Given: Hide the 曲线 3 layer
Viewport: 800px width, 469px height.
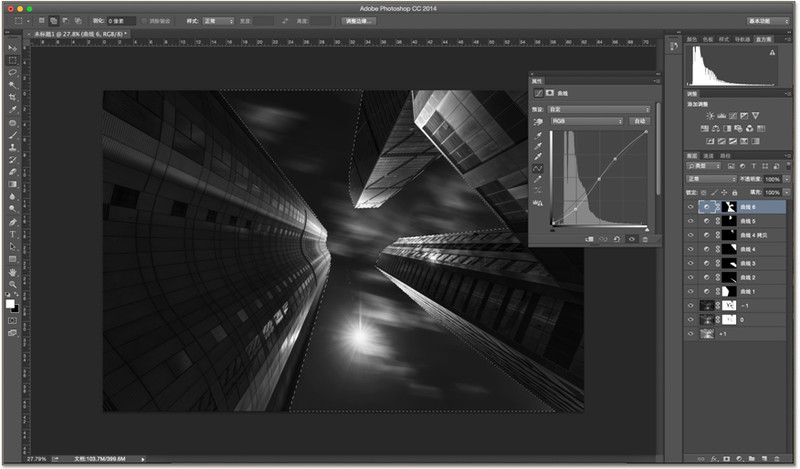Looking at the screenshot, I should click(690, 263).
